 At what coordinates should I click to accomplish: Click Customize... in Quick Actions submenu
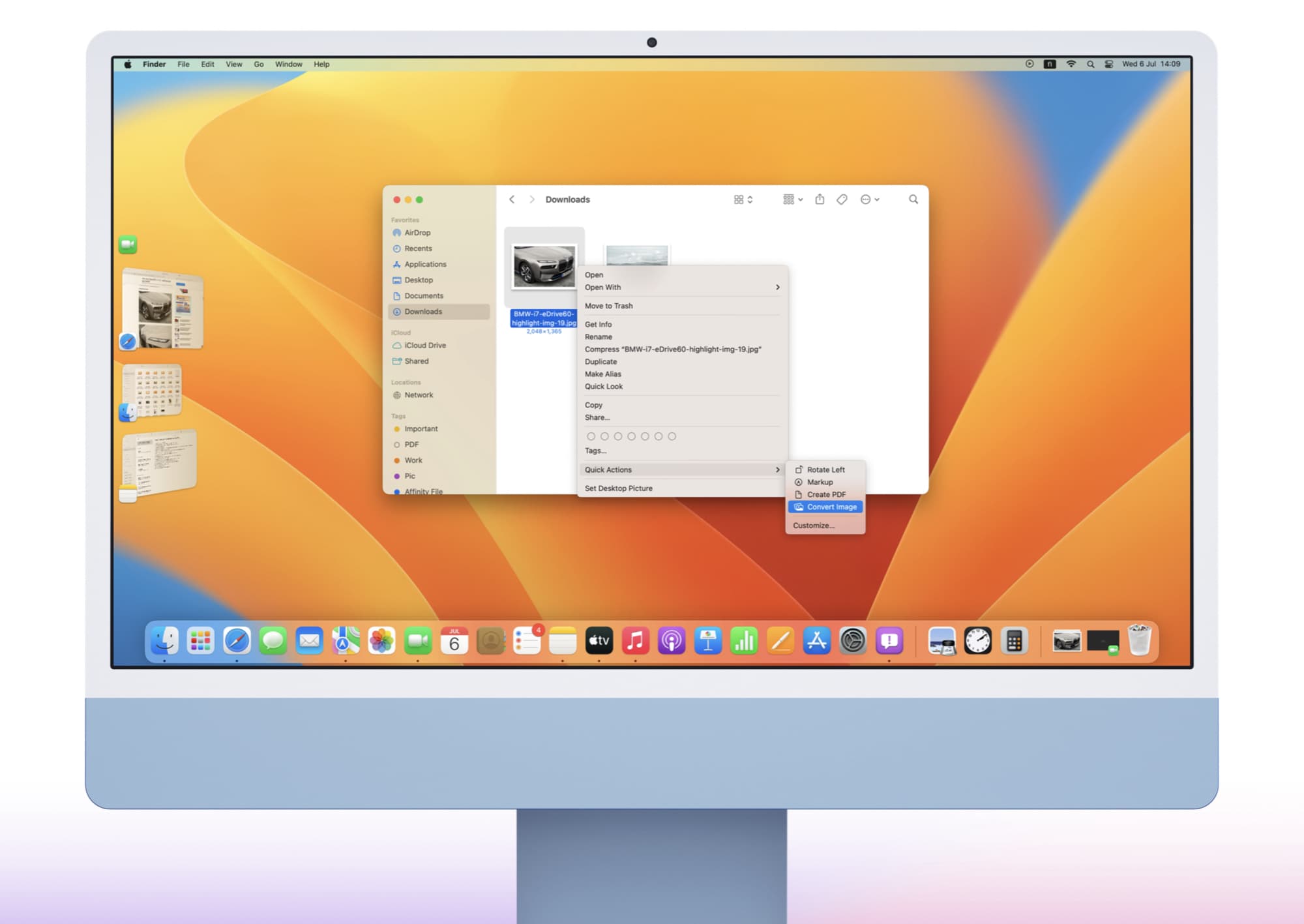(x=813, y=526)
